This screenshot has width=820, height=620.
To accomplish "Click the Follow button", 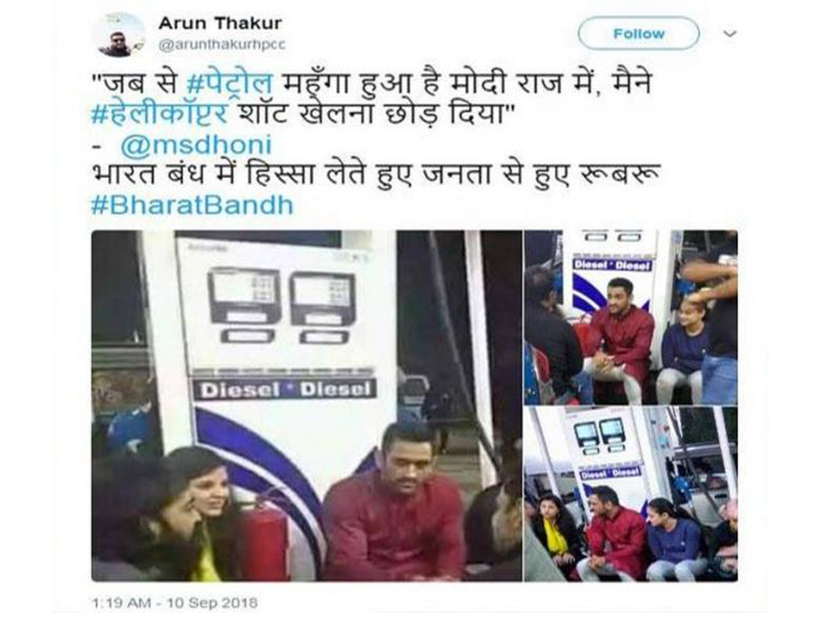I will [638, 33].
